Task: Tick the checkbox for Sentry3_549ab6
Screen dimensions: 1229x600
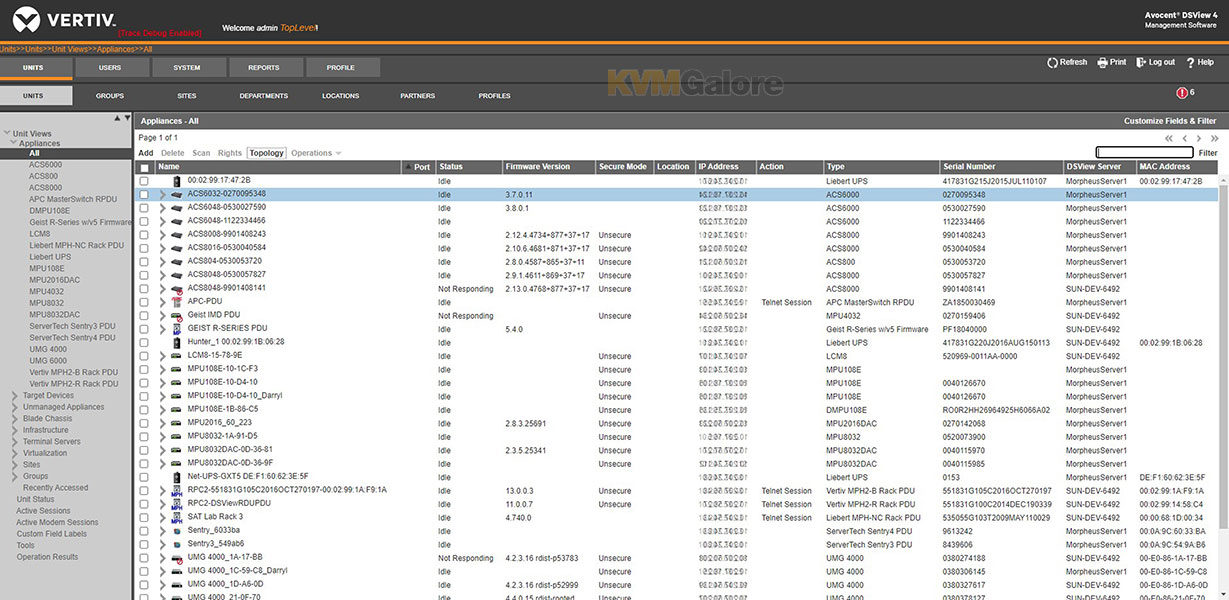Action: point(145,544)
